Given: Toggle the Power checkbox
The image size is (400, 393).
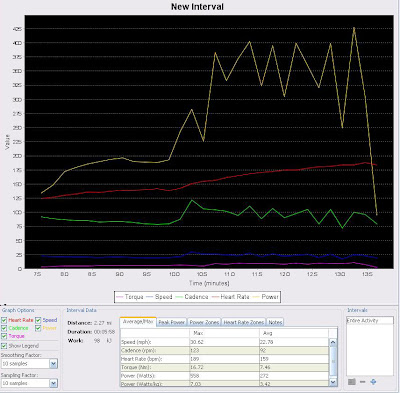Looking at the screenshot, I should [38, 328].
